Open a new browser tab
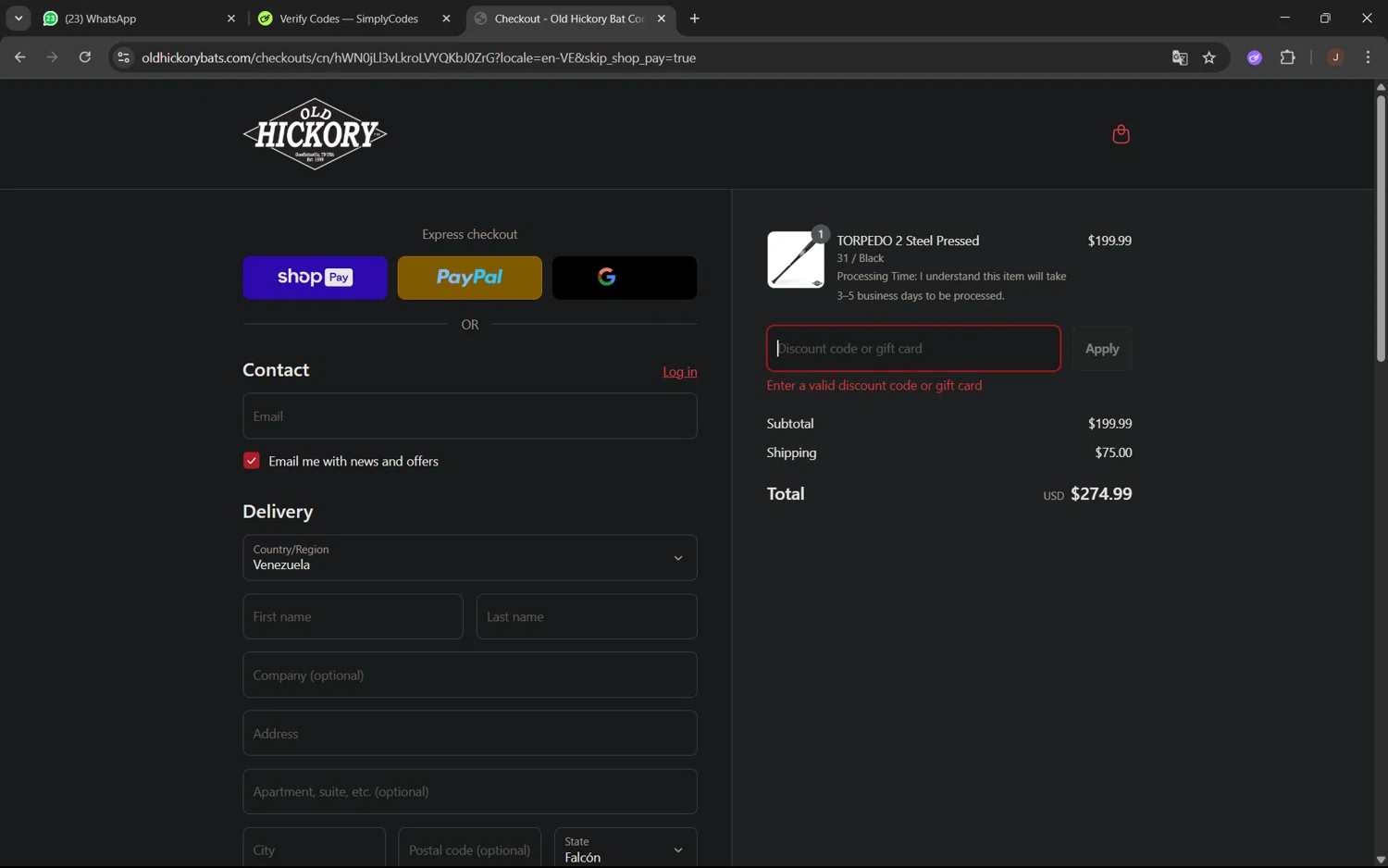The height and width of the screenshot is (868, 1388). point(695,19)
